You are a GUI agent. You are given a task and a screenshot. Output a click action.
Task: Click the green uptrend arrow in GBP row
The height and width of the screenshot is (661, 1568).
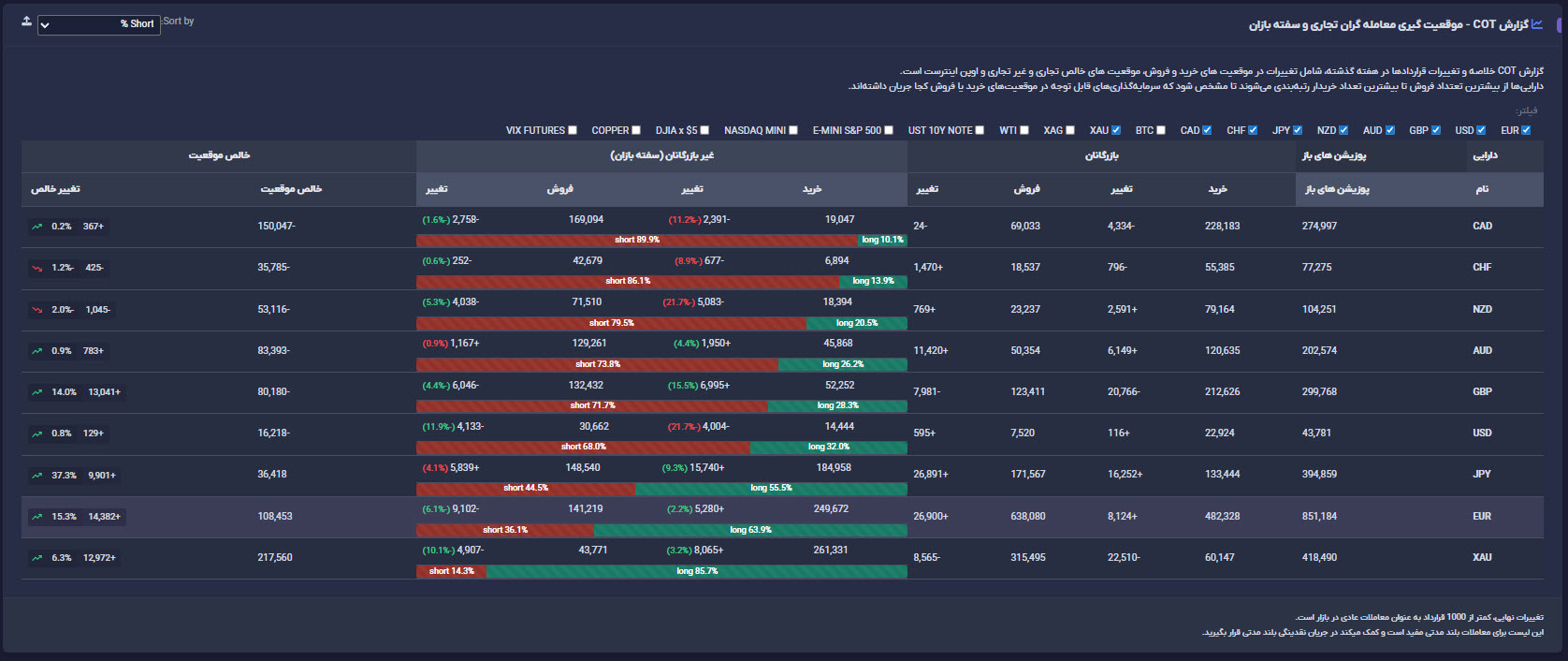click(36, 392)
